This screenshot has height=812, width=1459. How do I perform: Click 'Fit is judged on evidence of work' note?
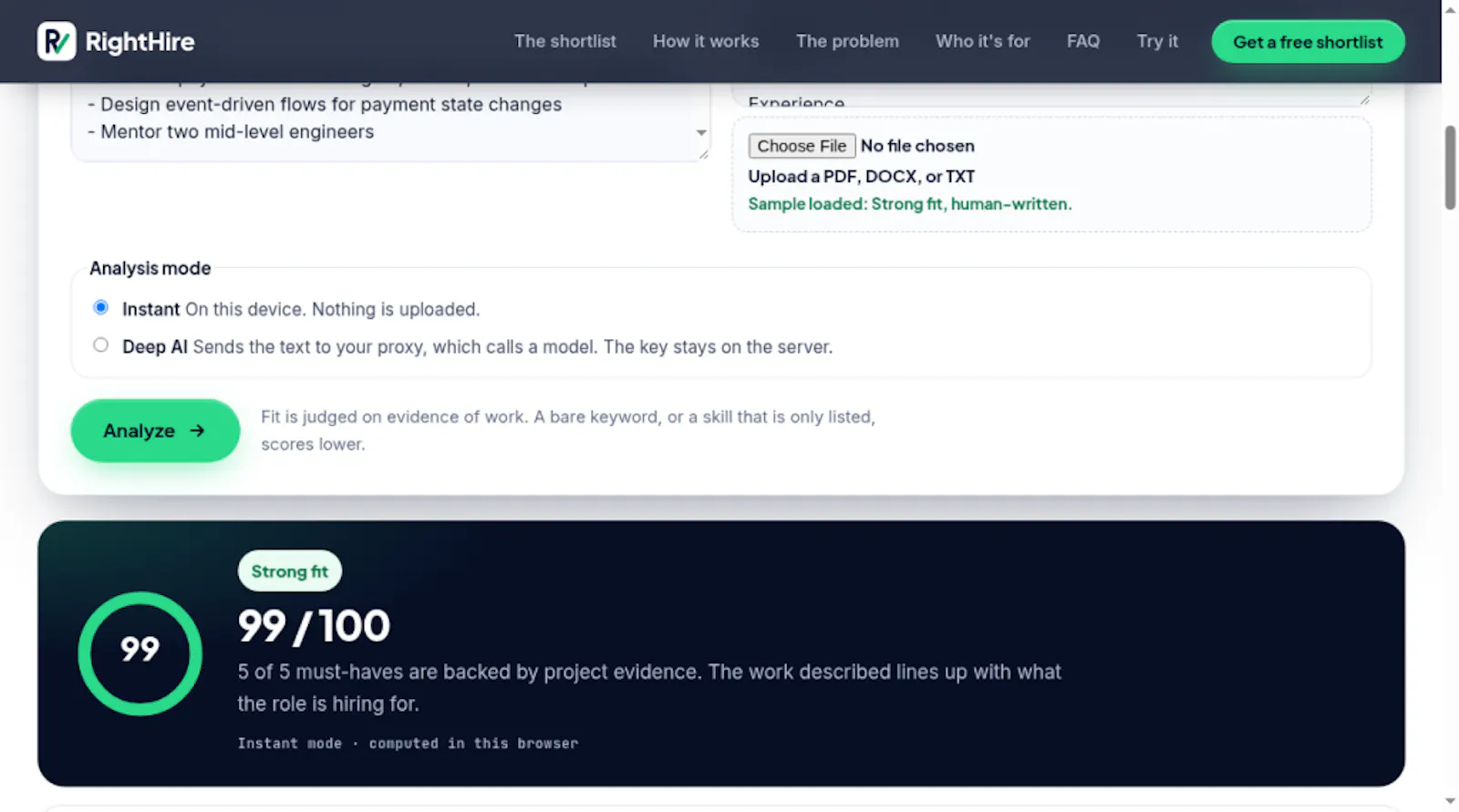click(x=568, y=430)
